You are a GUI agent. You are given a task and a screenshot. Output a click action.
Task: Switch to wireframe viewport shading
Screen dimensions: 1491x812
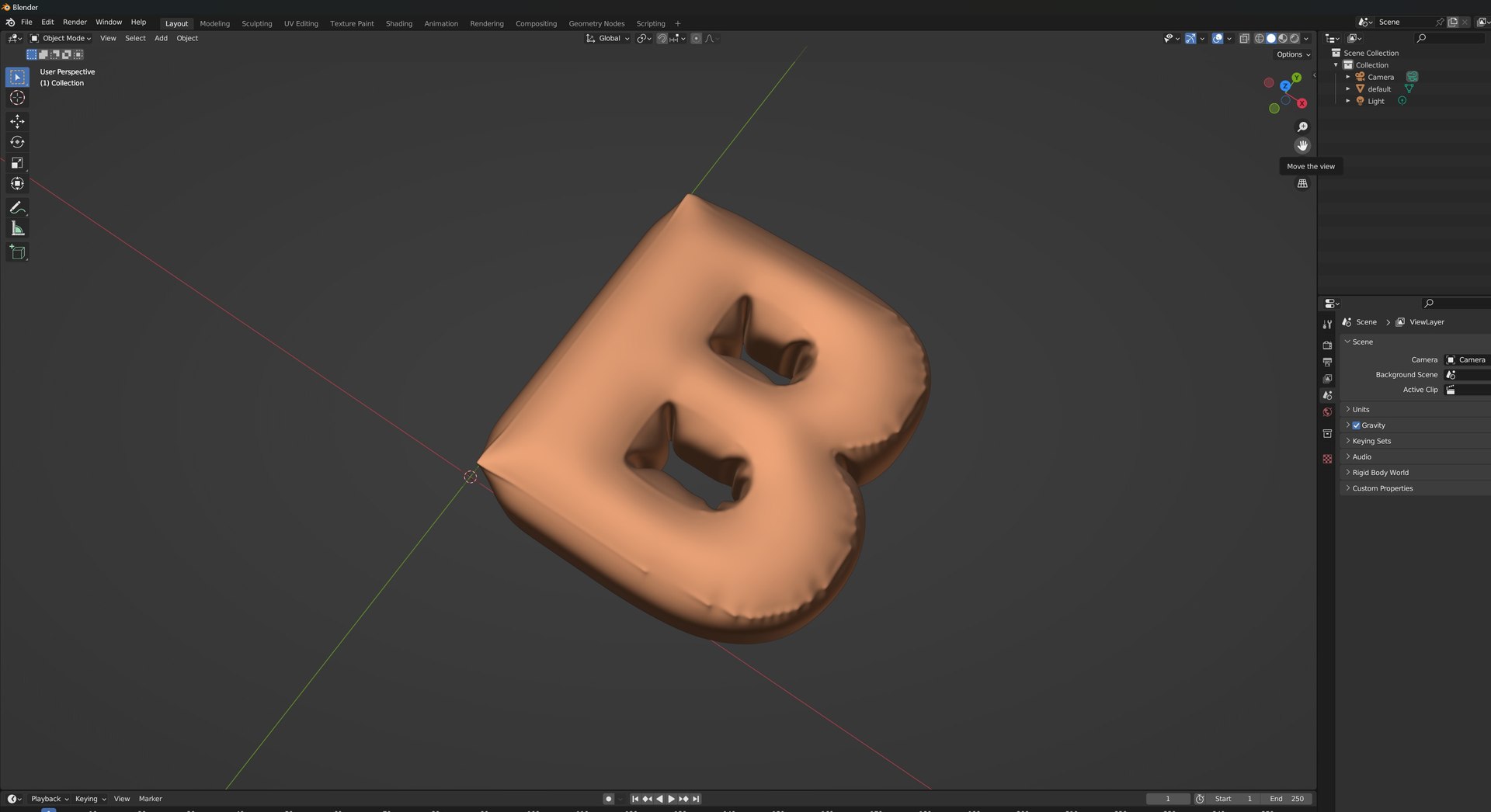[1260, 38]
